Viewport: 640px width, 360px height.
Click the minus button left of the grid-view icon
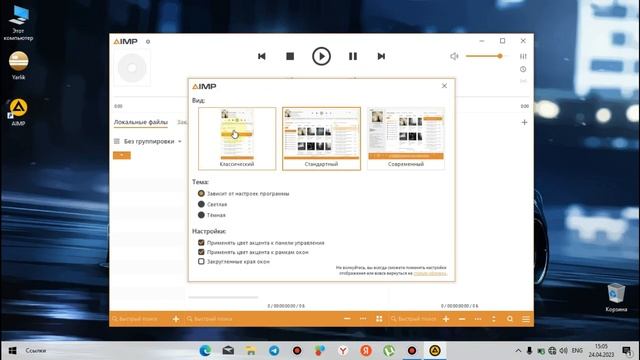coord(347,319)
